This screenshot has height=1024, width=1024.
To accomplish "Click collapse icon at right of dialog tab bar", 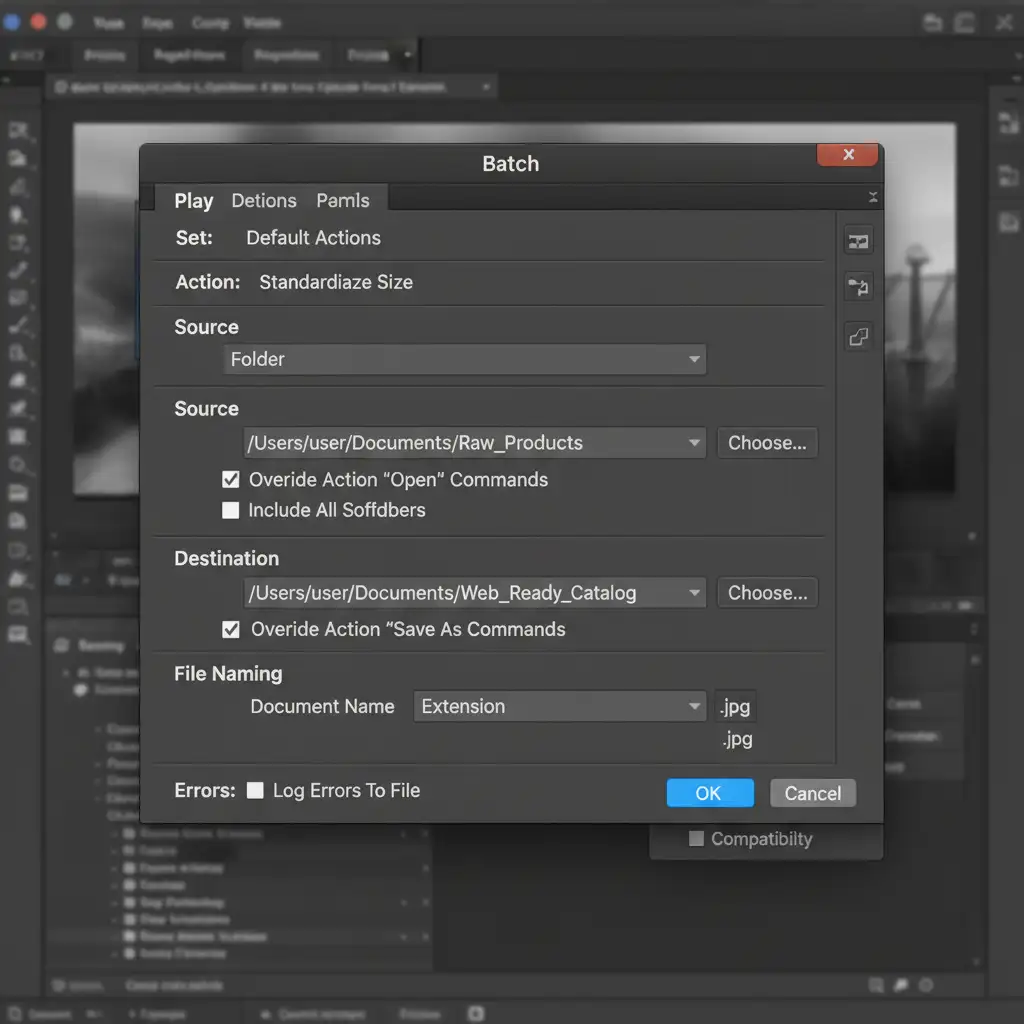I will pos(872,198).
